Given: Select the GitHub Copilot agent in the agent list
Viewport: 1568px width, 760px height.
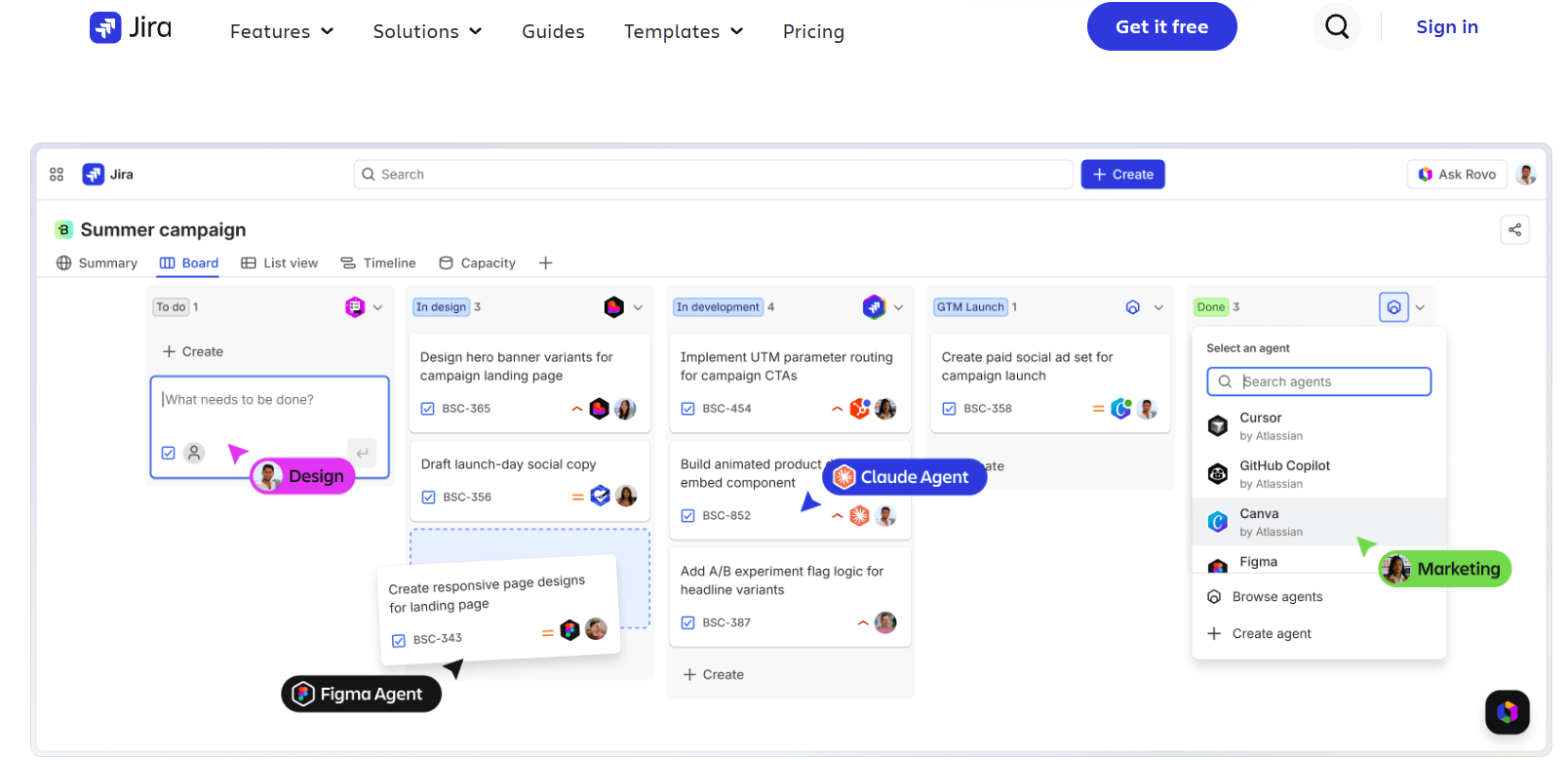Looking at the screenshot, I should 1318,474.
